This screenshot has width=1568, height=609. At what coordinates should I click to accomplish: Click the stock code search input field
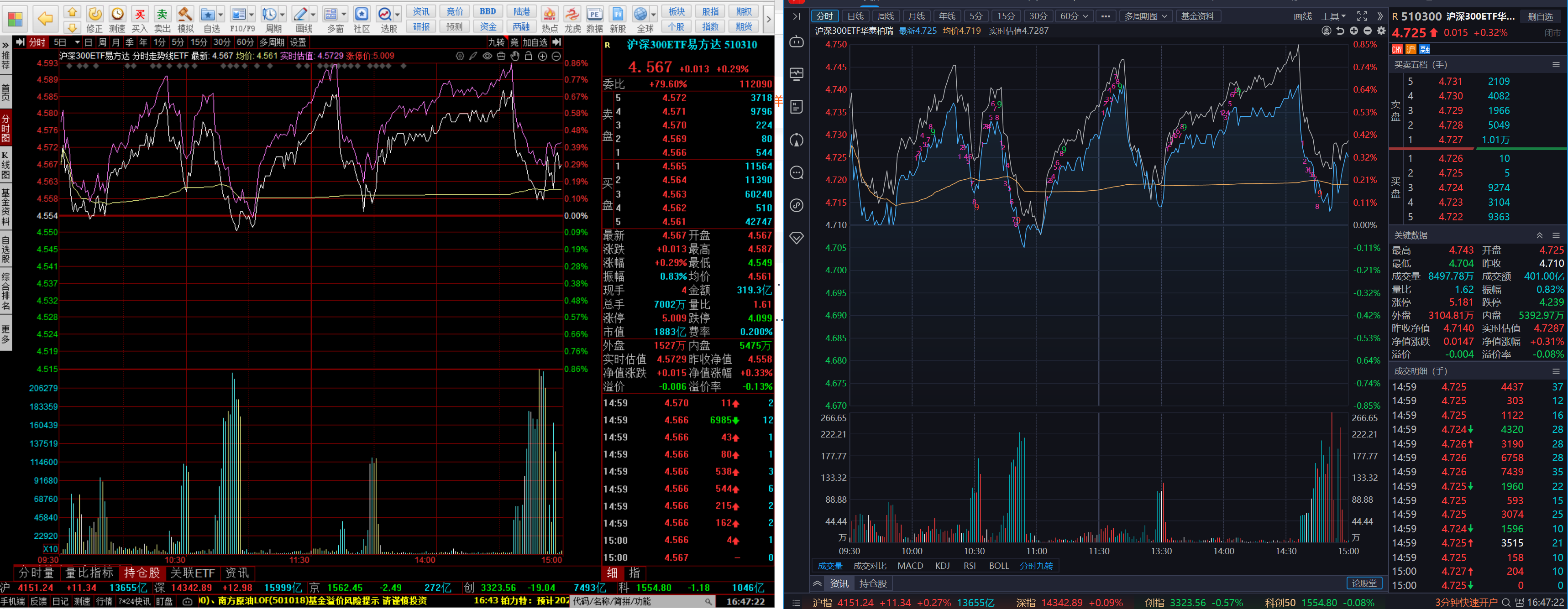[639, 601]
